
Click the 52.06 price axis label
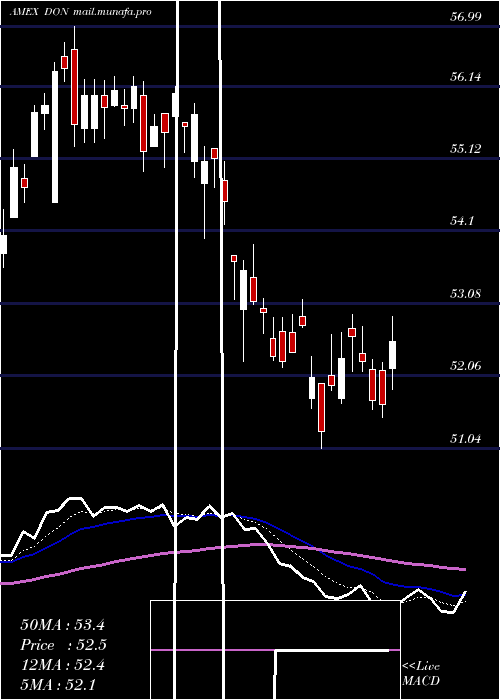(466, 366)
